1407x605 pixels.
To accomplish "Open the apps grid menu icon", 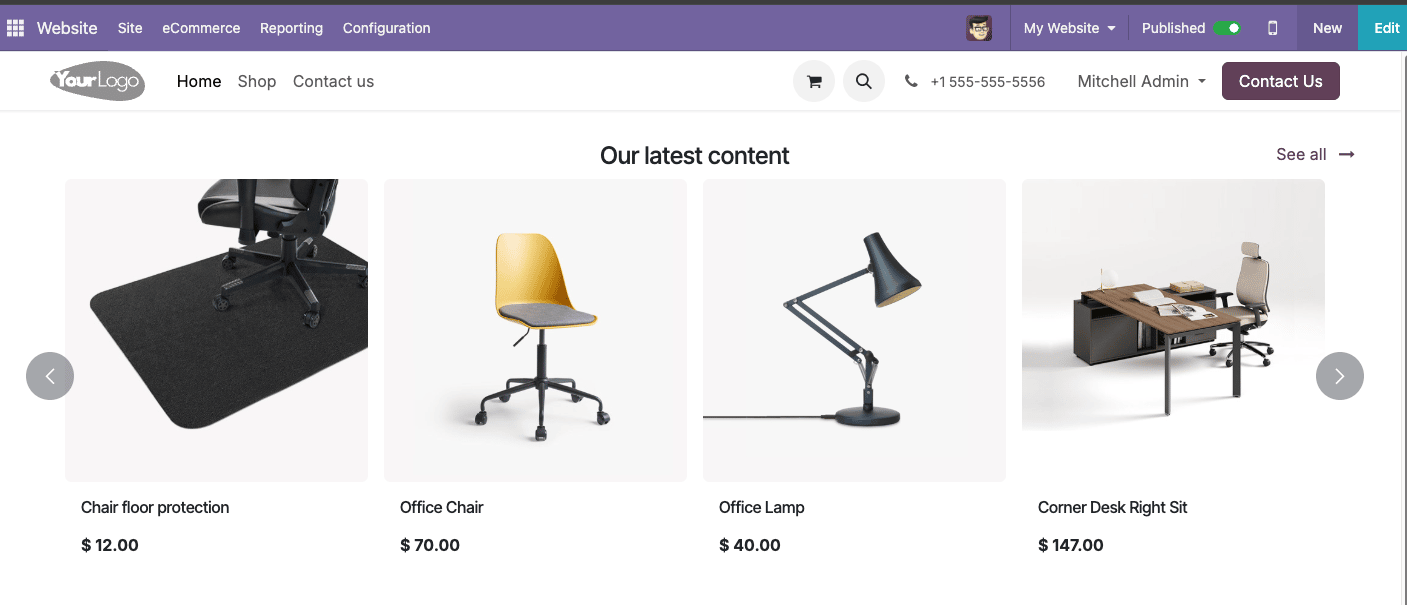I will 15,28.
